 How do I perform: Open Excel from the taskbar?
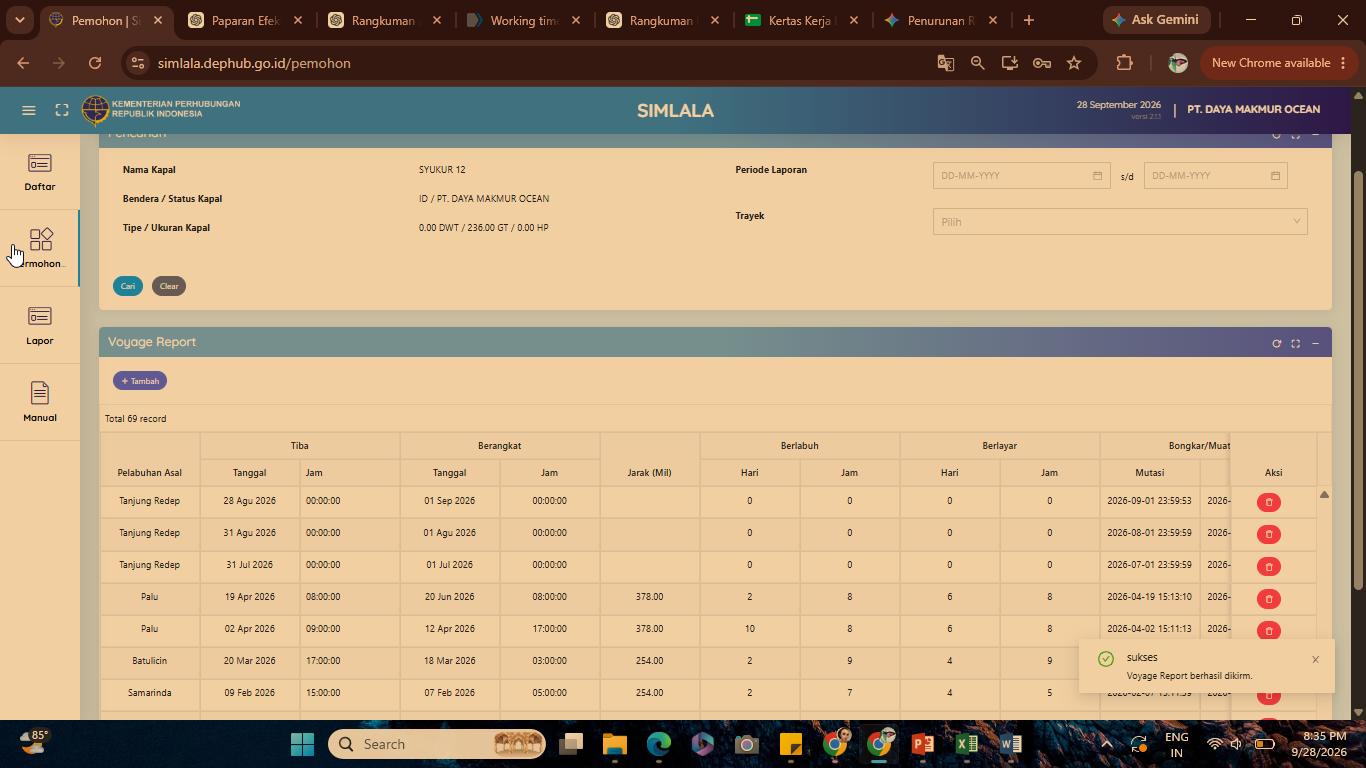[966, 744]
